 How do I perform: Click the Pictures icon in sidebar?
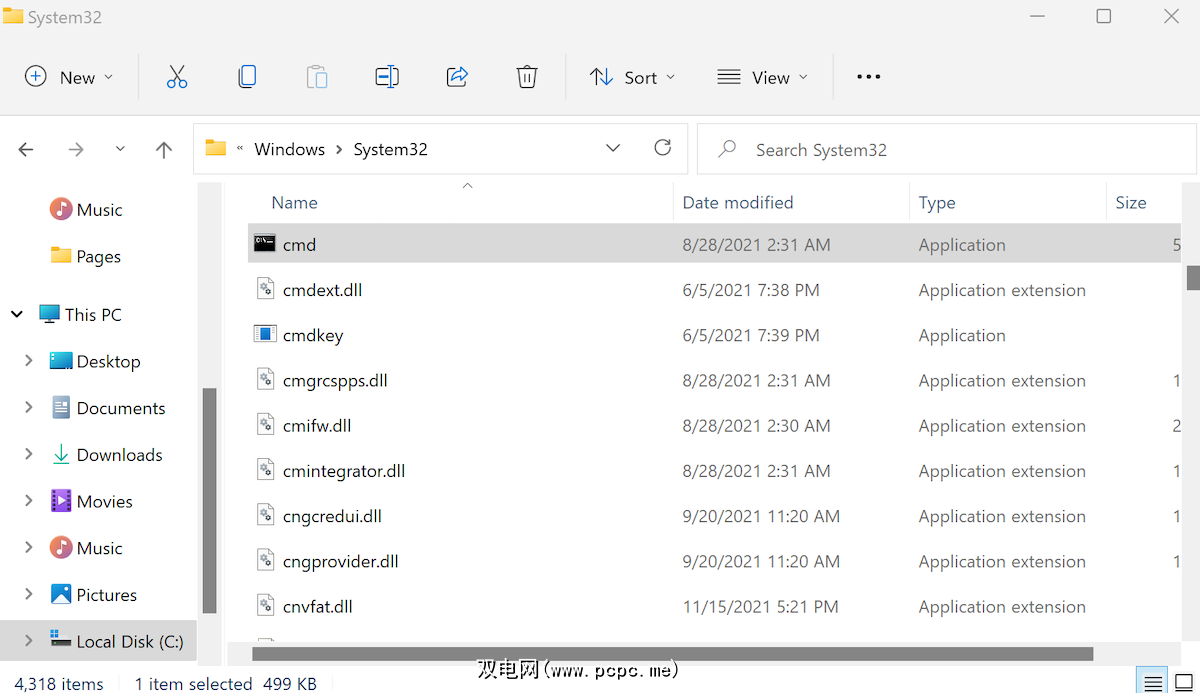click(61, 594)
